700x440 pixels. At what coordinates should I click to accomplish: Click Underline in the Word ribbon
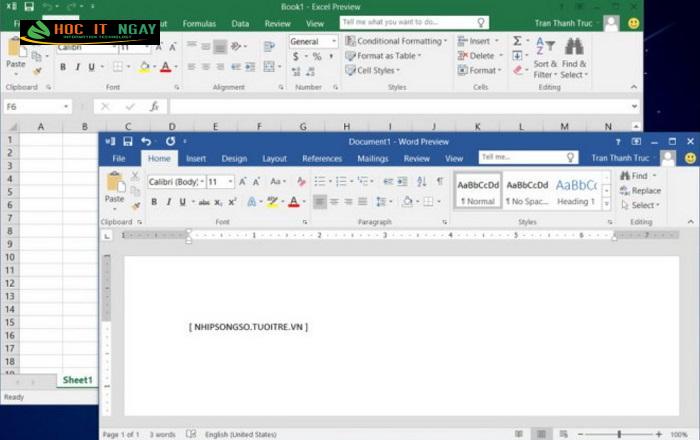tap(183, 202)
